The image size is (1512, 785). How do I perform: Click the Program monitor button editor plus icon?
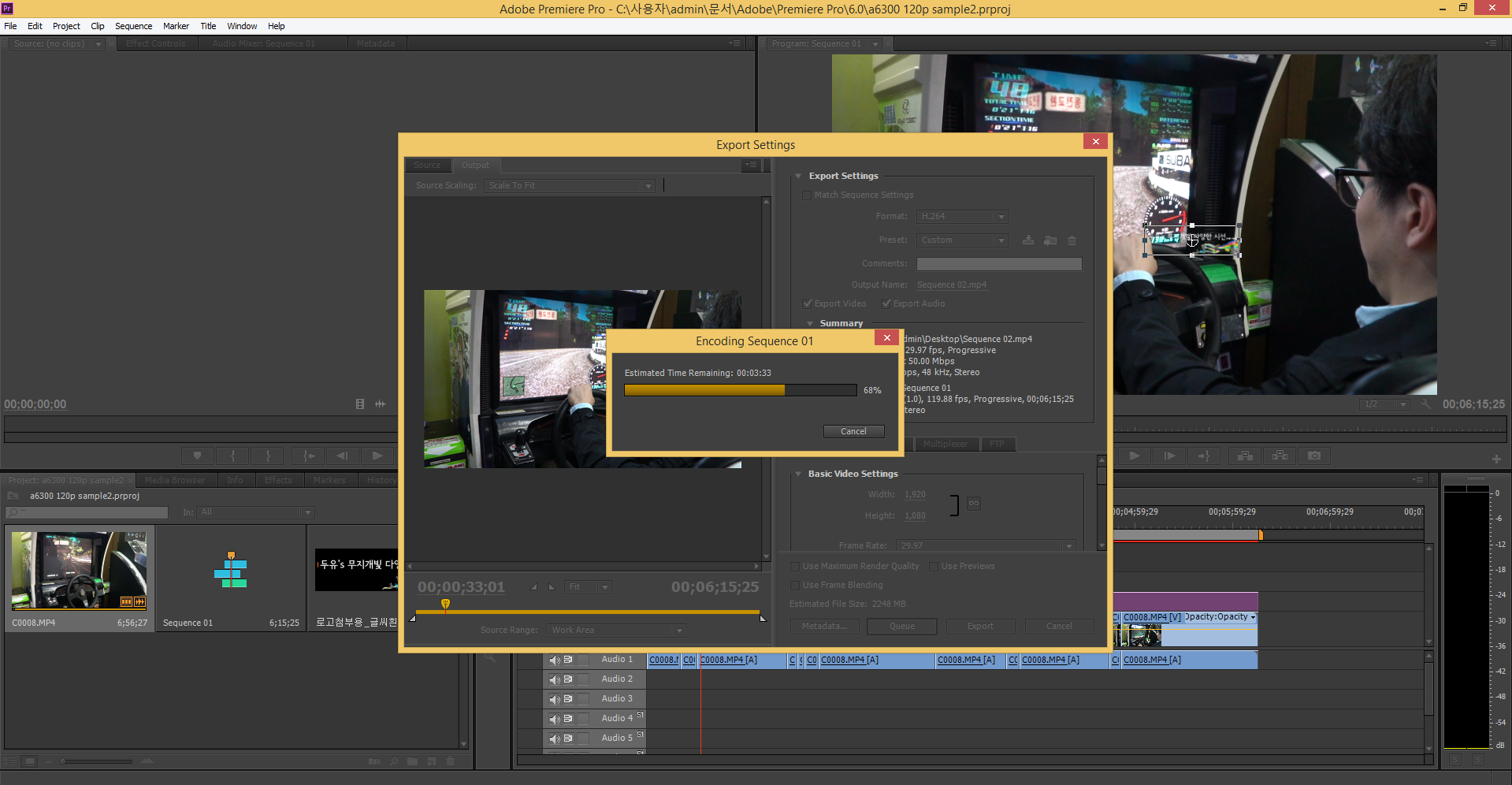point(1496,459)
